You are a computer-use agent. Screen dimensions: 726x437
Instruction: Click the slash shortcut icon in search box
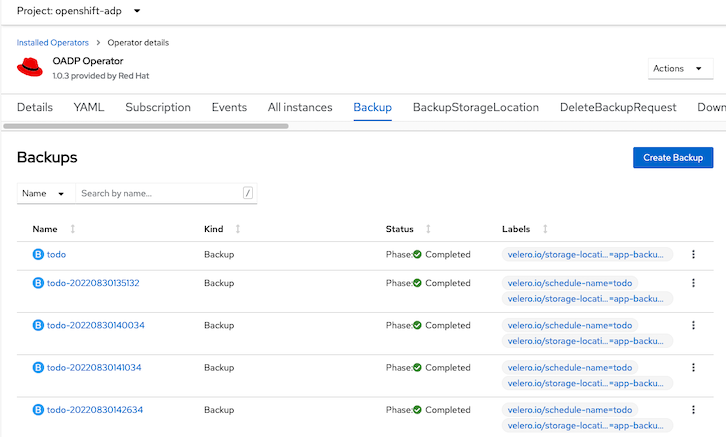(x=248, y=193)
